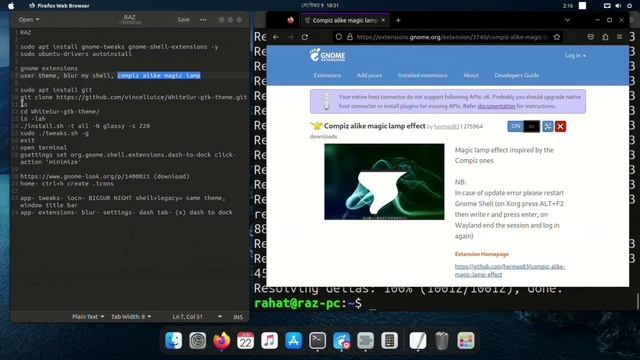Open System Settings gear in dock

click(x=198, y=340)
